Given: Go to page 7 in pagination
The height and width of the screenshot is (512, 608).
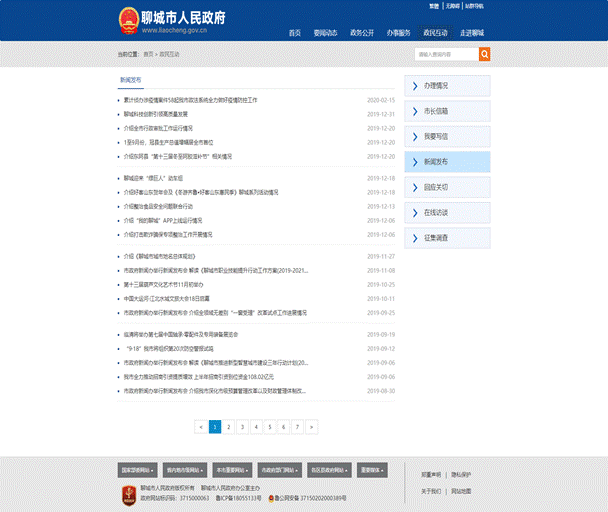Looking at the screenshot, I should tap(297, 427).
